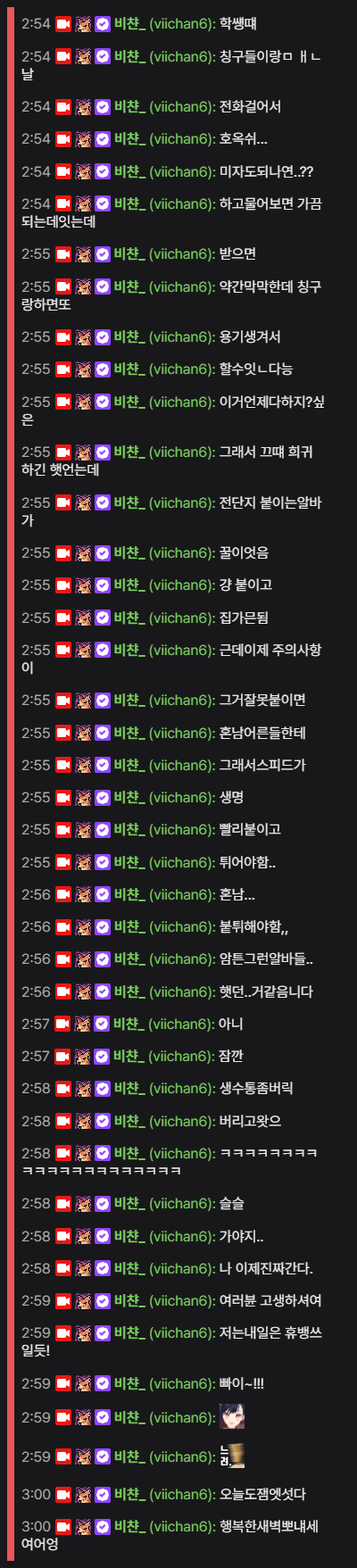Open the dark-haired character emote in the 2:59 message
357x1568 pixels.
(232, 1416)
